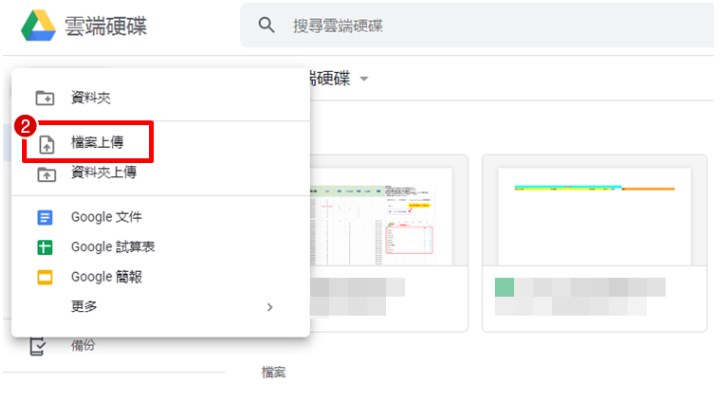
Task: Focus the 搜尋雲端硬碟 search field
Action: click(x=480, y=25)
